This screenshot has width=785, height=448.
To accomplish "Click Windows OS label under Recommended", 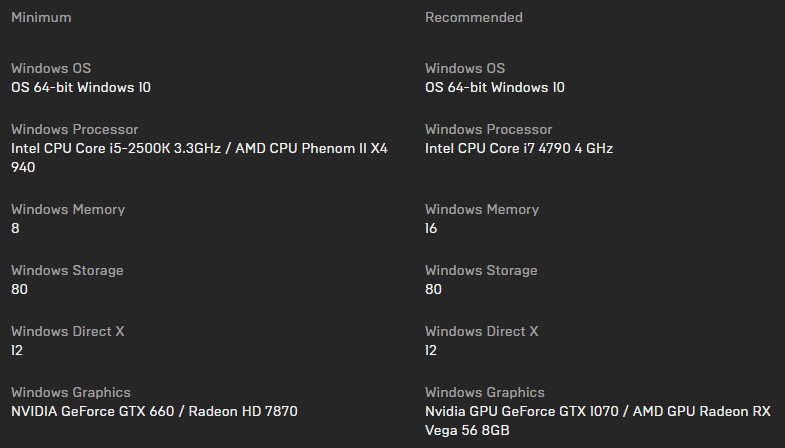I will tap(465, 68).
